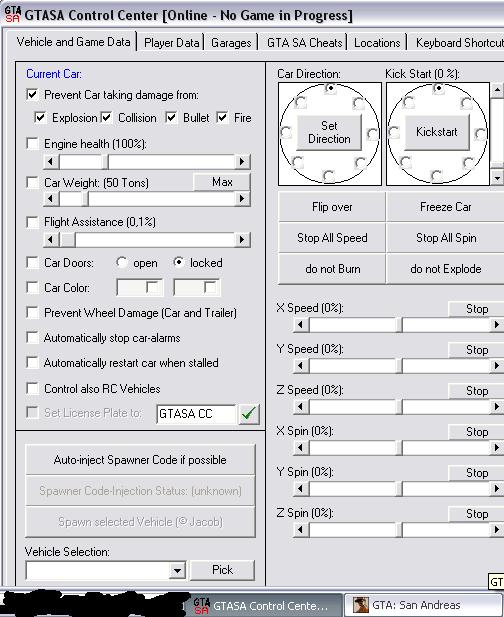Open Locations tab

click(377, 42)
